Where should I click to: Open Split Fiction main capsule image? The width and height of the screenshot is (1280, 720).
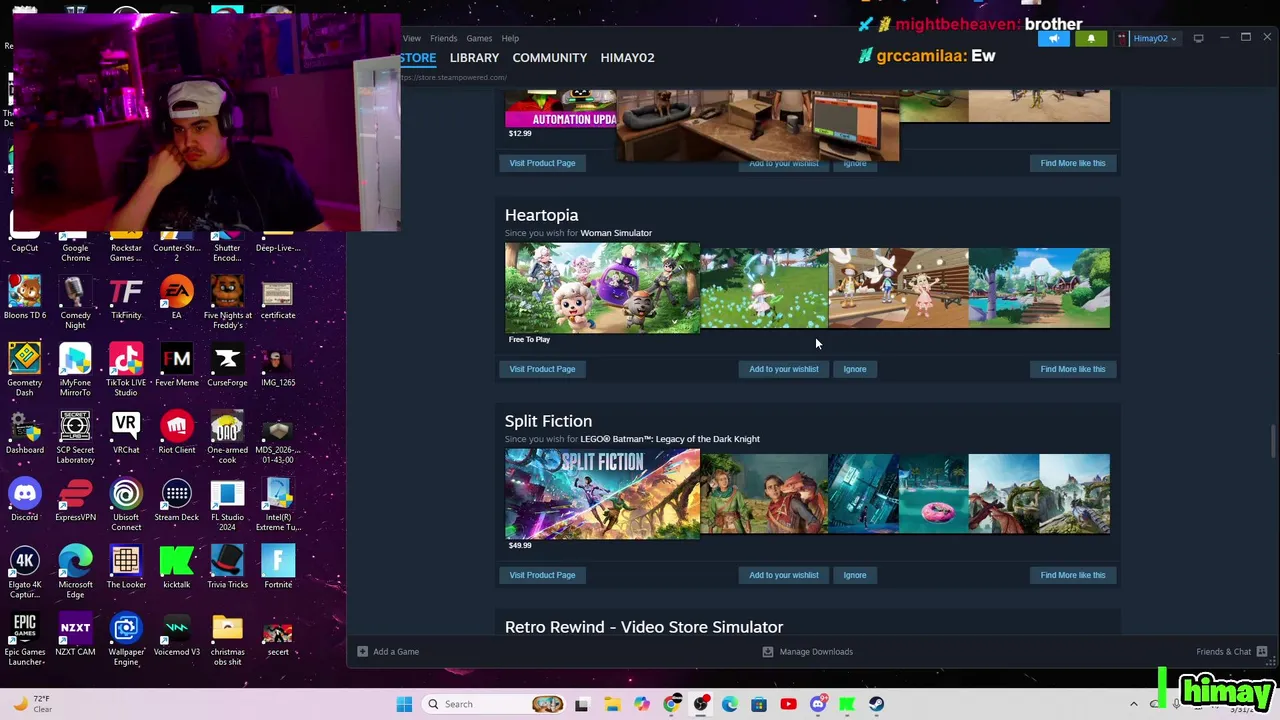pos(602,494)
